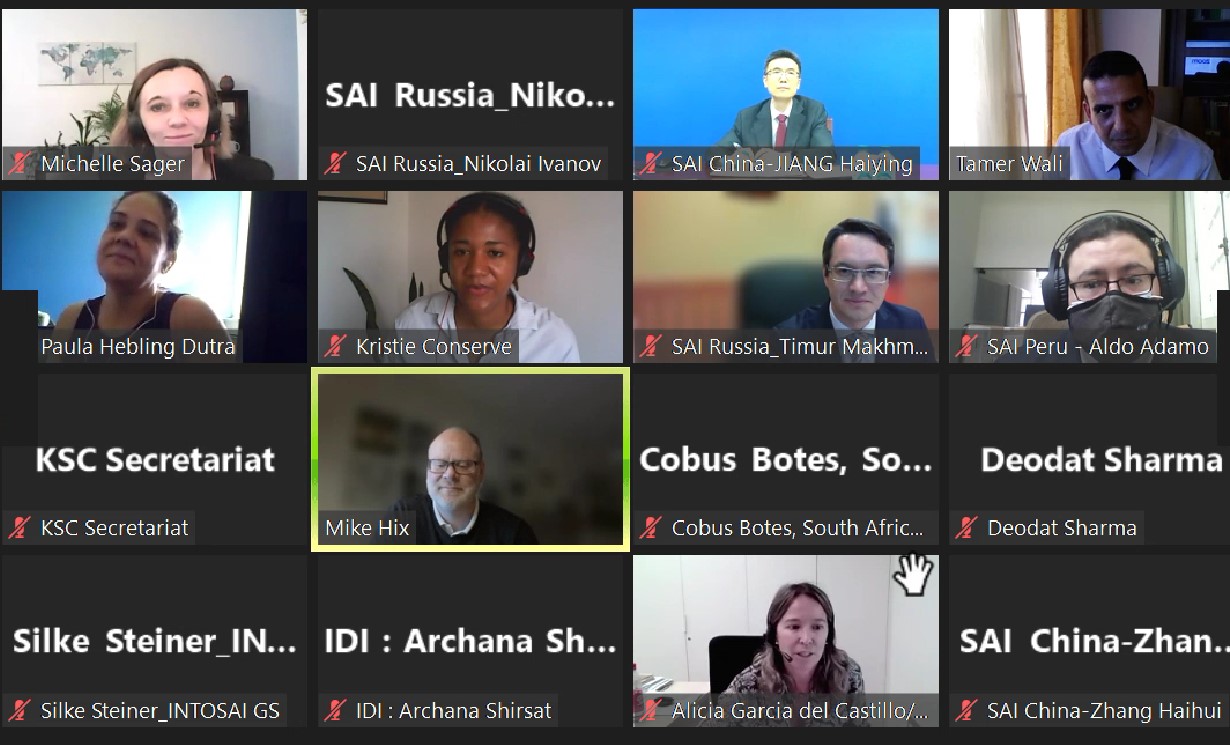Click muted mic icon for SAI Russia_Nikolai Ivanov
Image resolution: width=1230 pixels, height=745 pixels.
coord(335,164)
